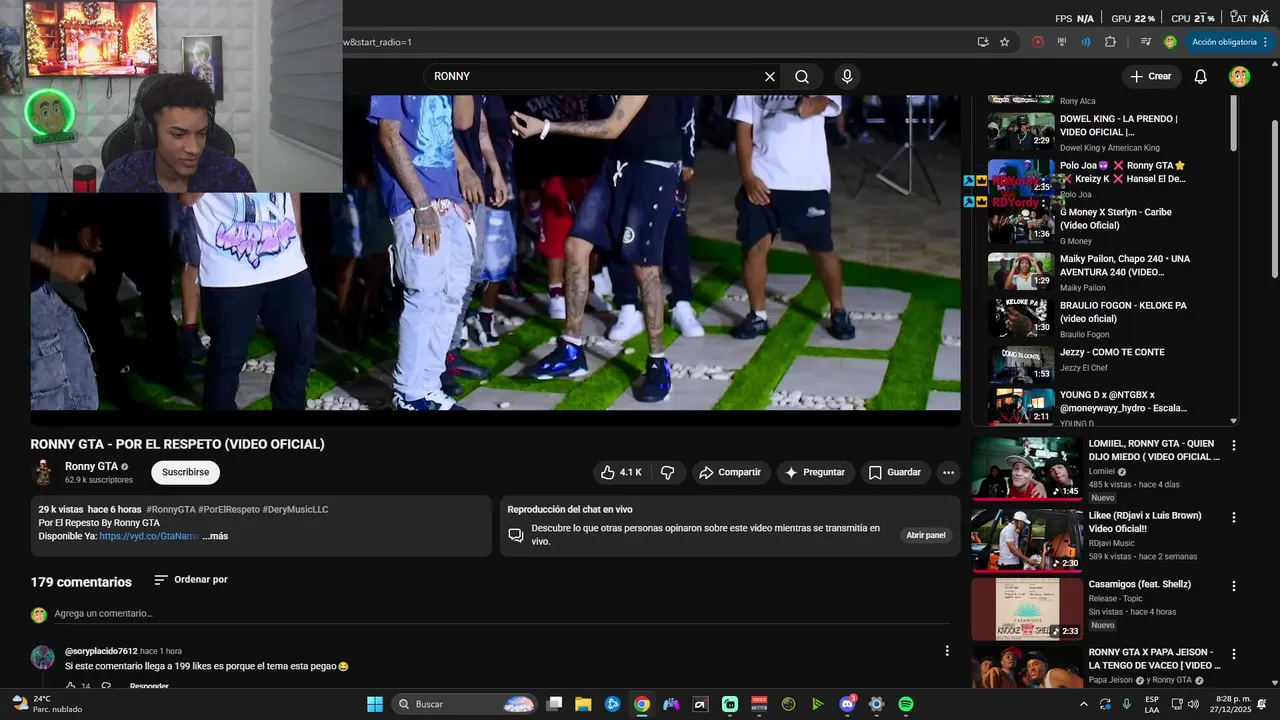Viewport: 1280px width, 720px height.
Task: Open the vyd.co/GtaNam link
Action: (x=148, y=536)
